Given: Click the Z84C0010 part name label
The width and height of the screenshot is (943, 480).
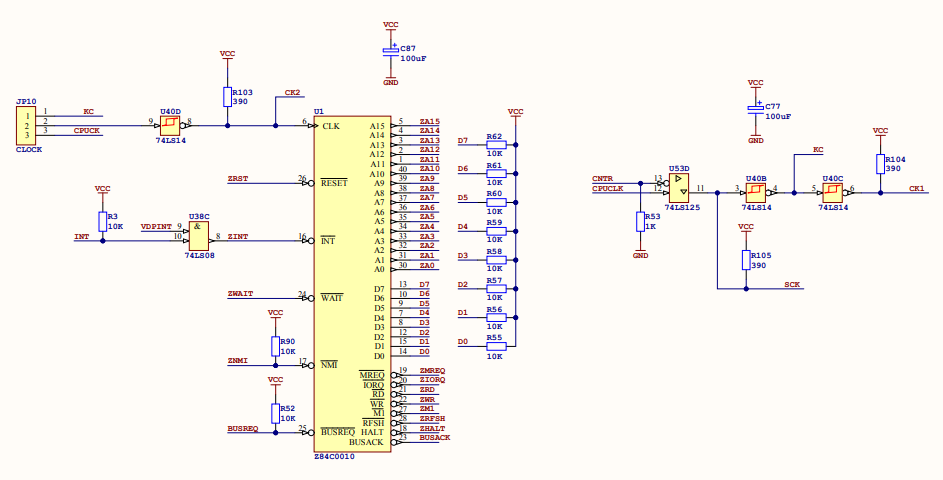Looking at the screenshot, I should [x=334, y=456].
